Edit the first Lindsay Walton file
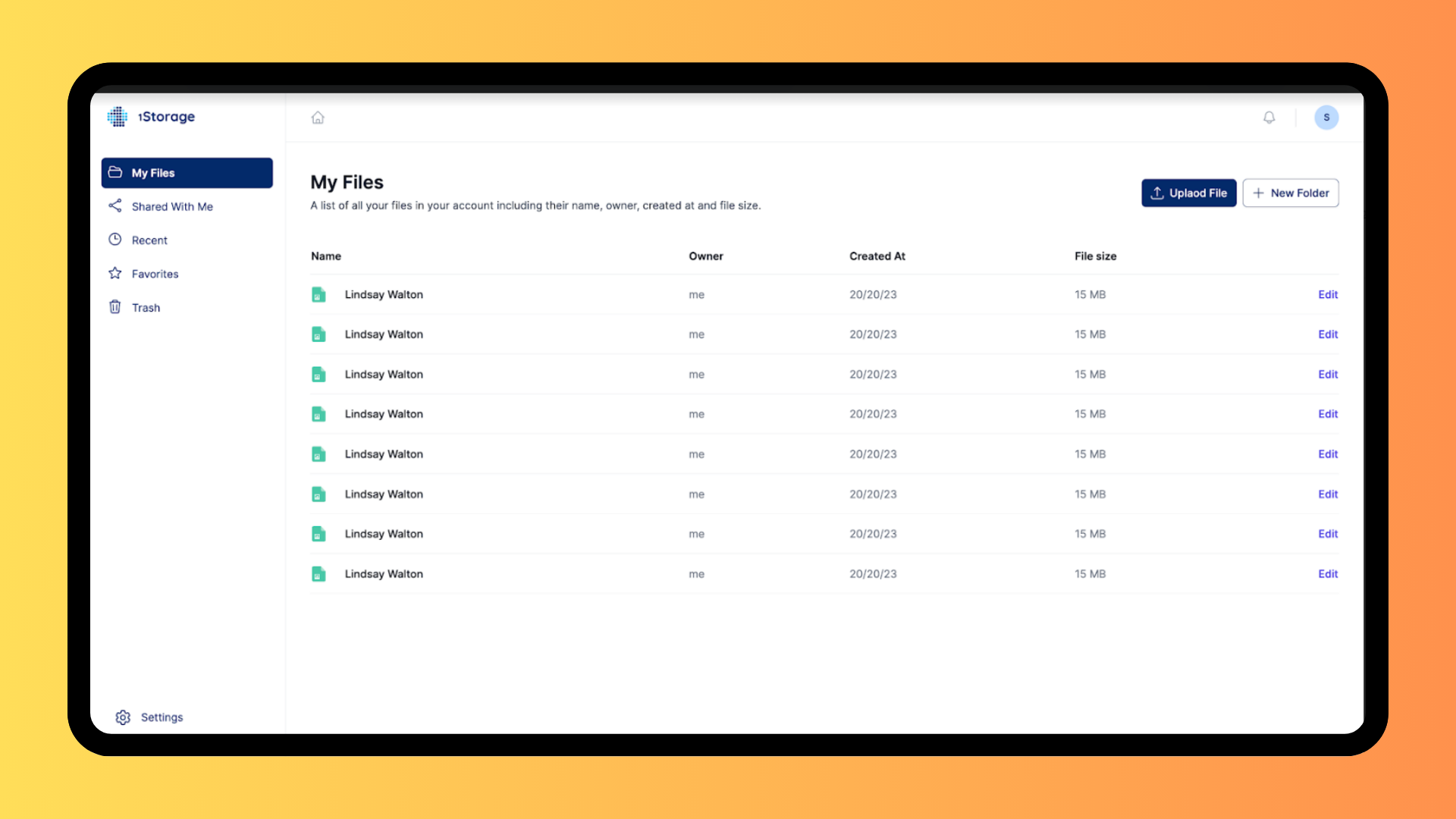 click(x=1328, y=293)
